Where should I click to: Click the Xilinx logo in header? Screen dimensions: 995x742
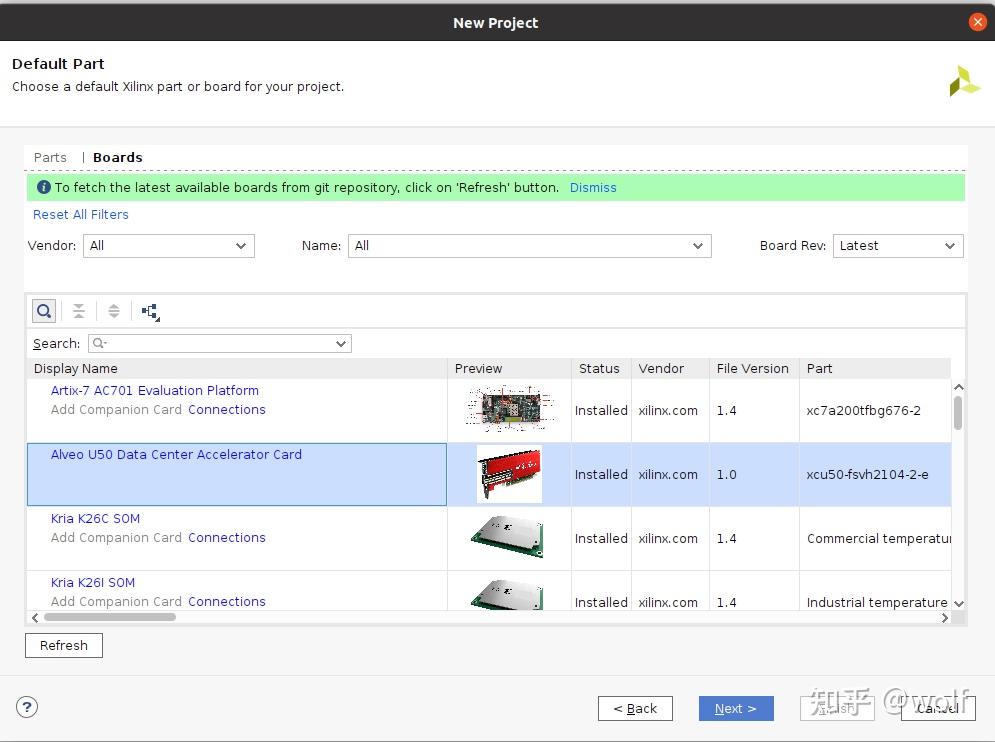click(x=964, y=82)
